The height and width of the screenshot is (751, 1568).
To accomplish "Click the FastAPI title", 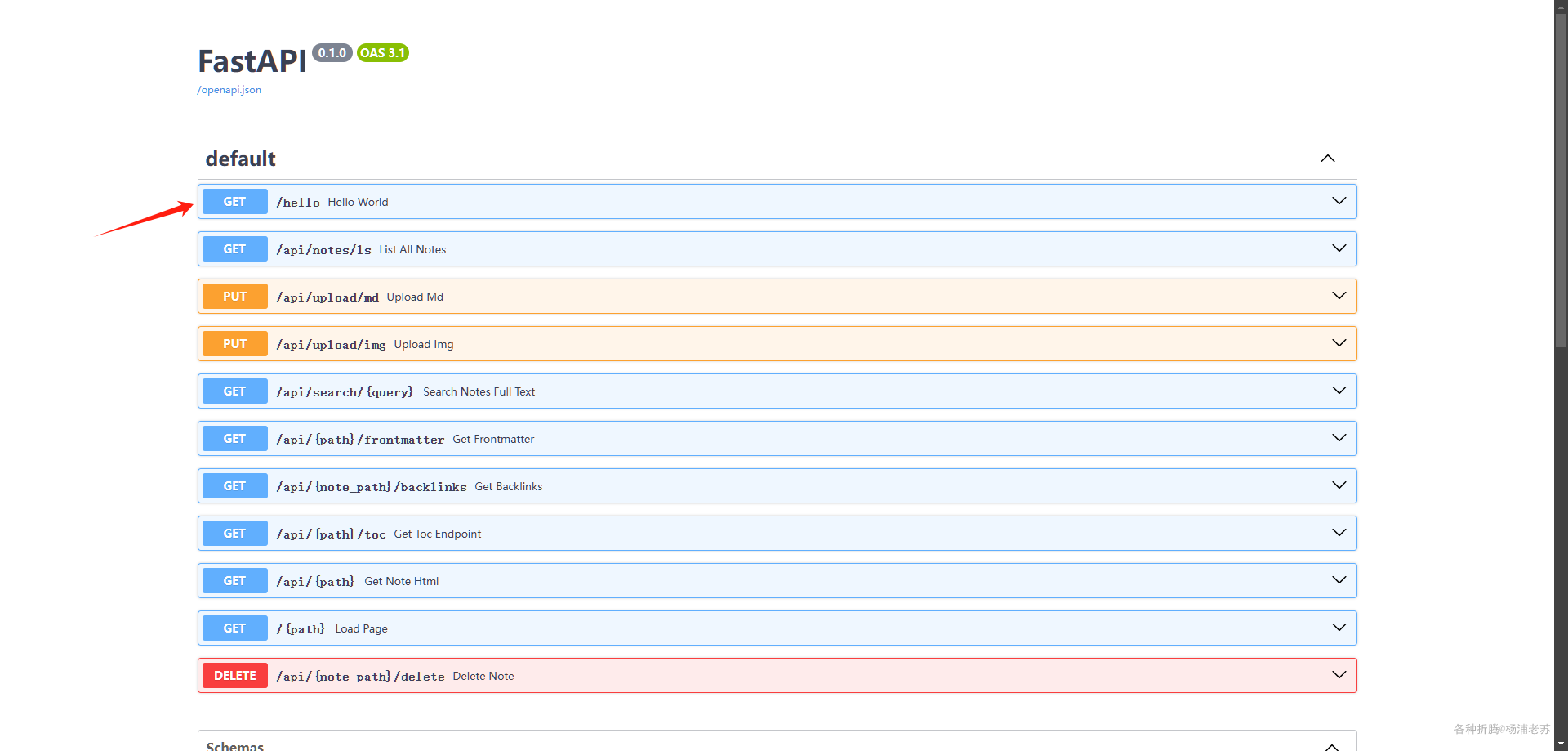I will click(x=252, y=61).
